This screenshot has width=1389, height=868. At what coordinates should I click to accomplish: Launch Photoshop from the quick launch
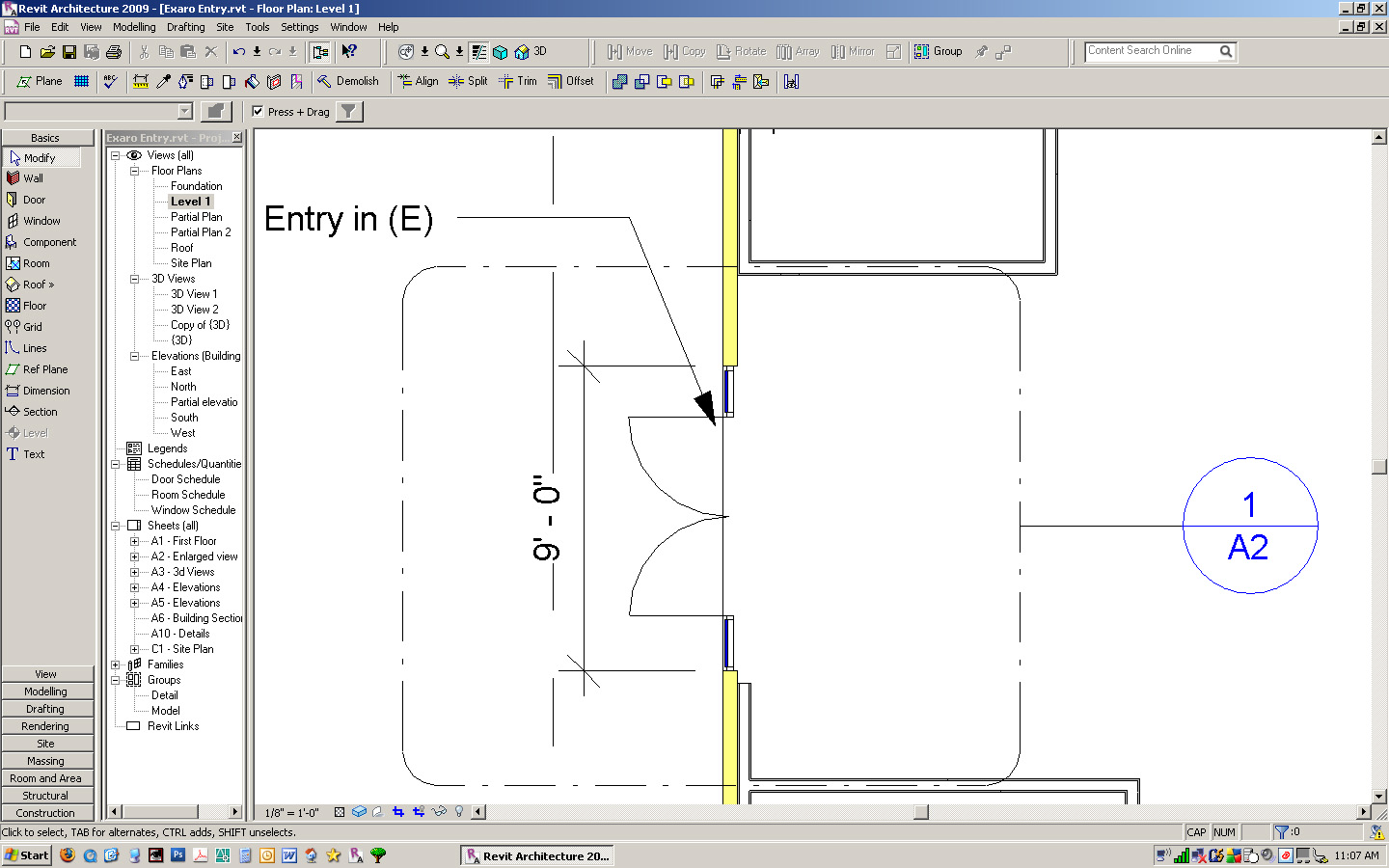[177, 855]
